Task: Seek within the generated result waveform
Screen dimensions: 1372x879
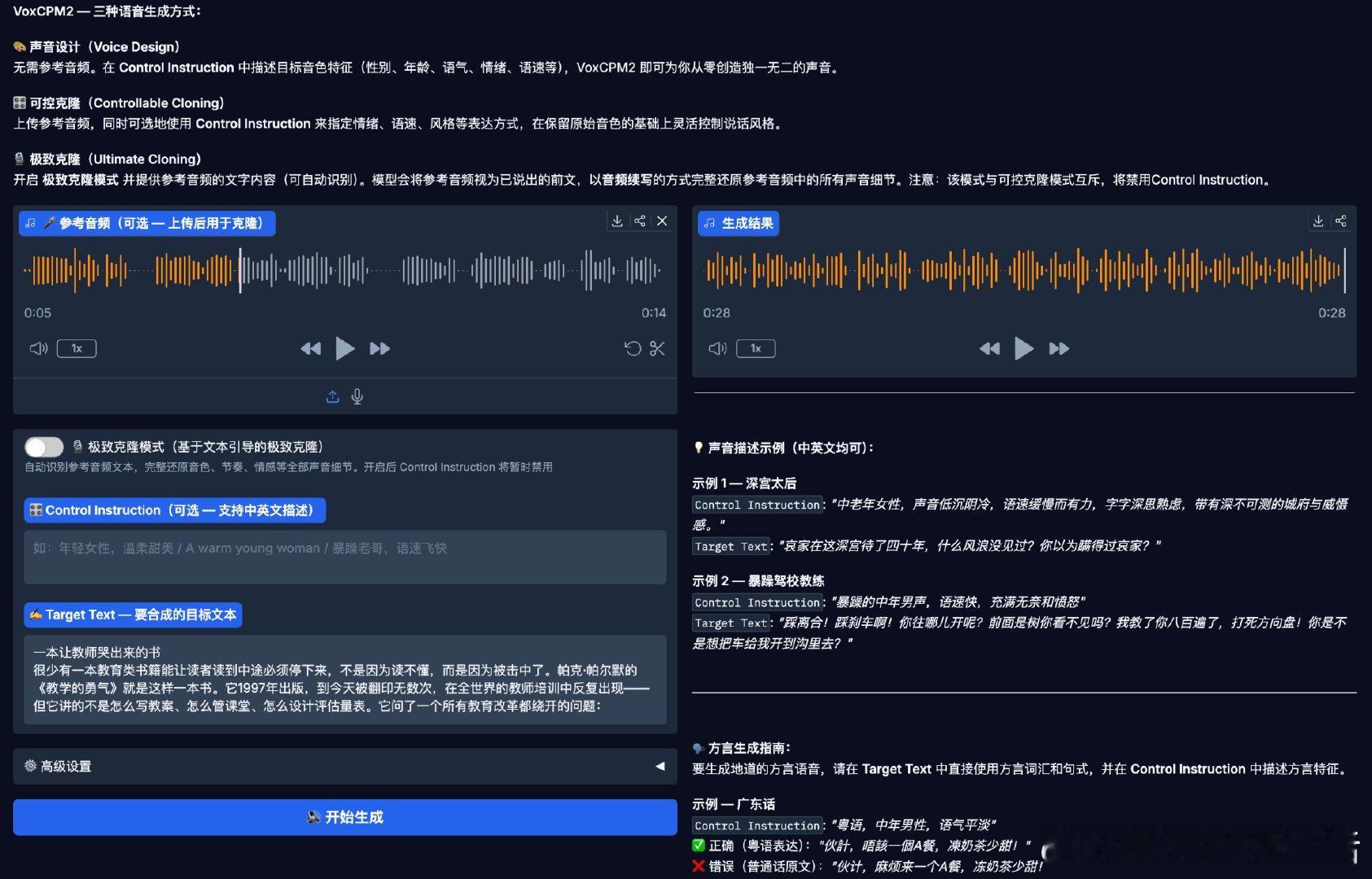Action: [1024, 270]
